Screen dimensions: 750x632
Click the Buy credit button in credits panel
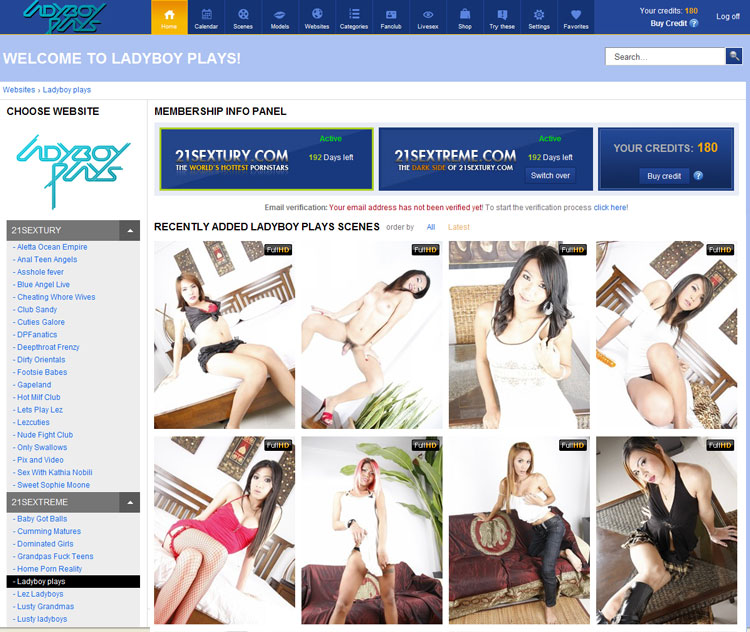(664, 176)
